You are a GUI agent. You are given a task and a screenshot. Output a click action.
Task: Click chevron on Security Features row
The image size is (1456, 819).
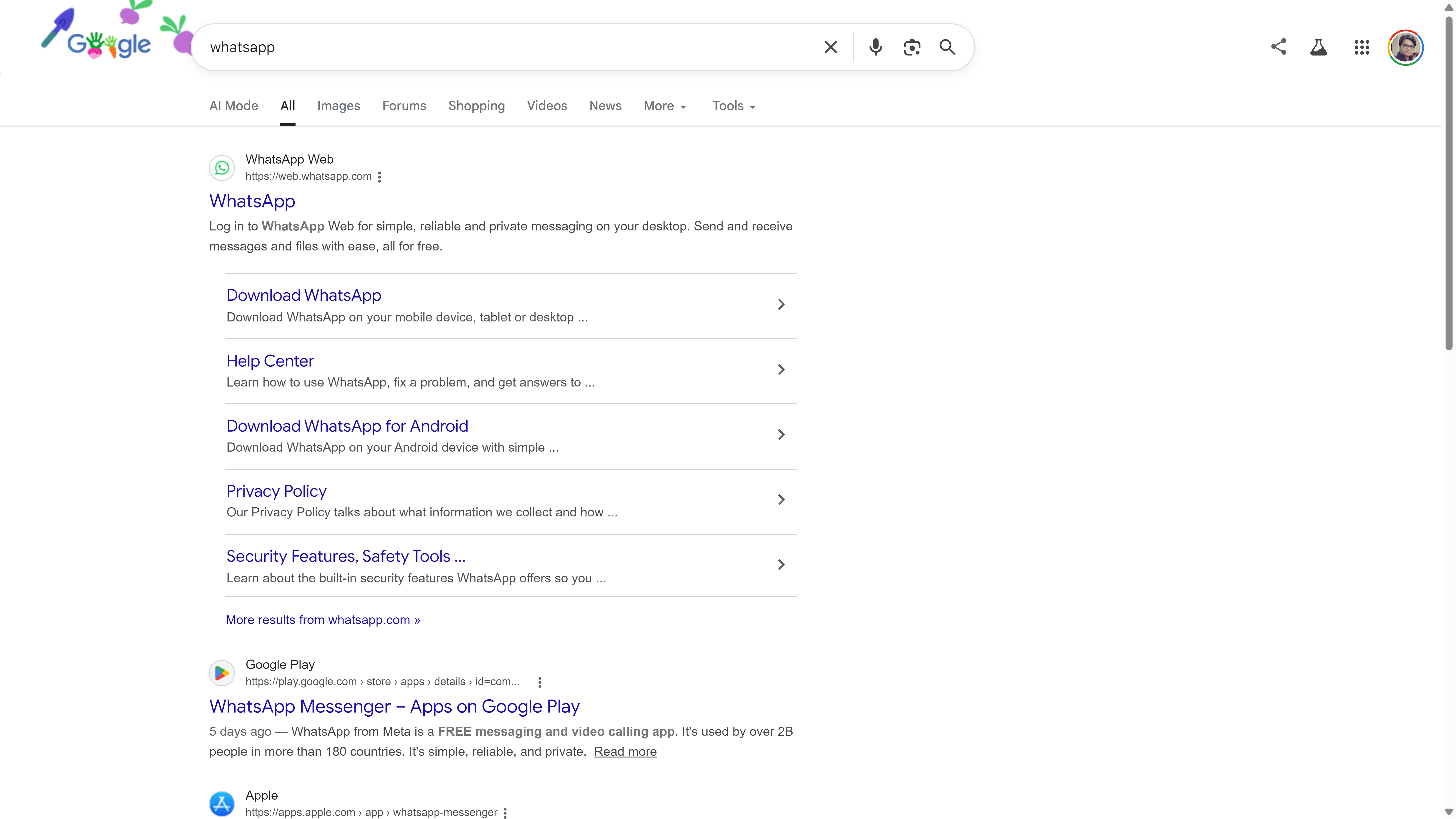(x=781, y=565)
